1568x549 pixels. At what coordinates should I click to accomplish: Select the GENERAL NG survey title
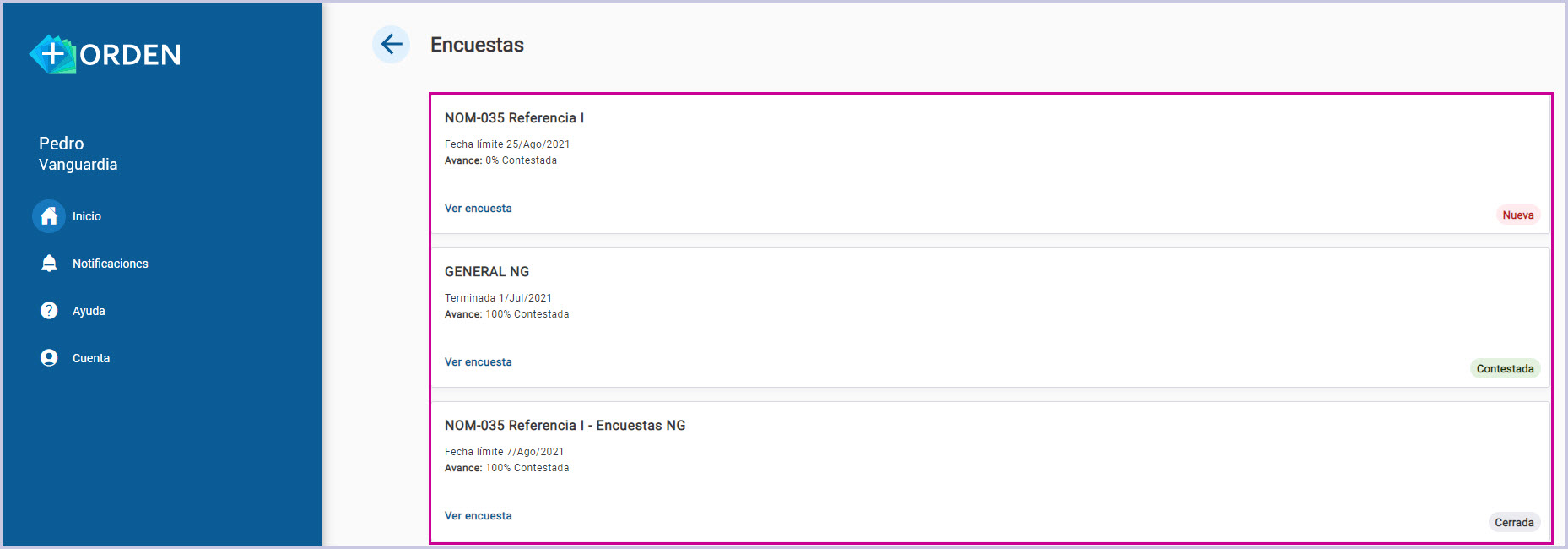[x=487, y=272]
